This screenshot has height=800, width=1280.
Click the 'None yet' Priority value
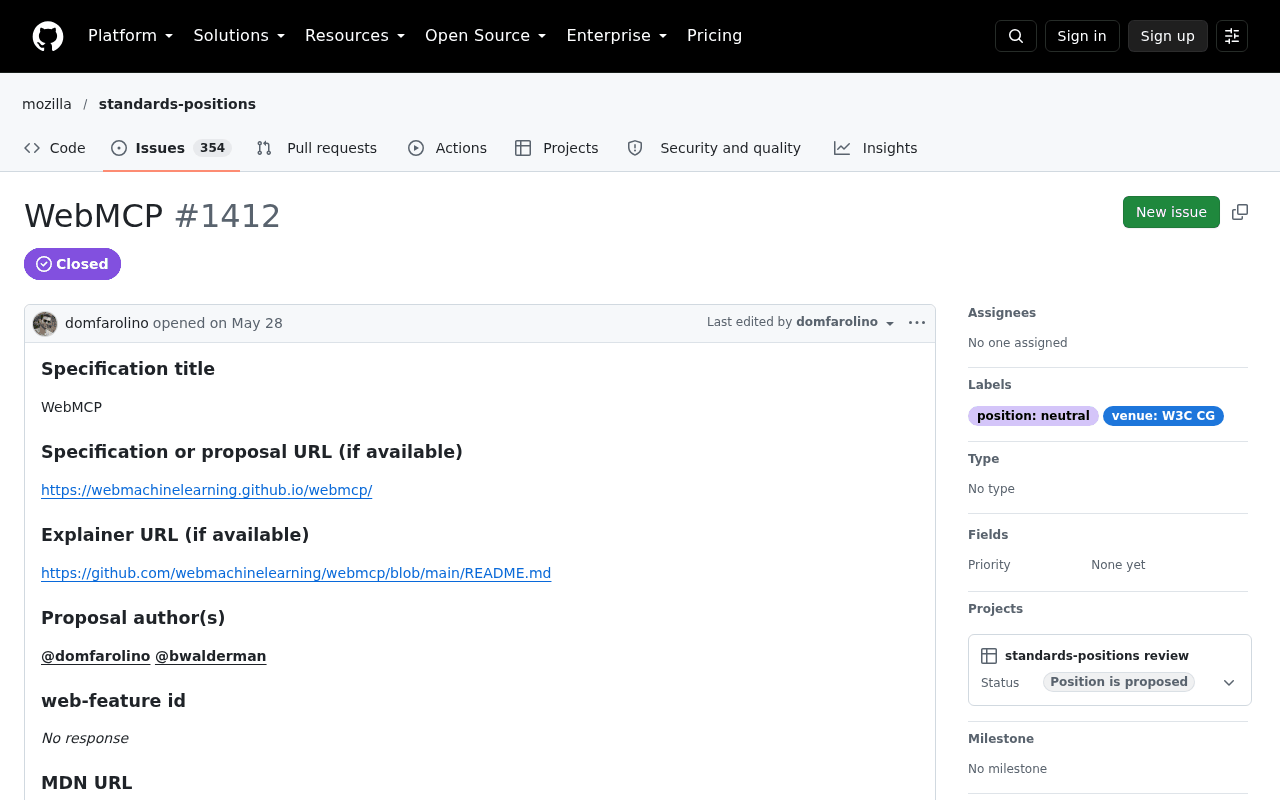[x=1118, y=565]
